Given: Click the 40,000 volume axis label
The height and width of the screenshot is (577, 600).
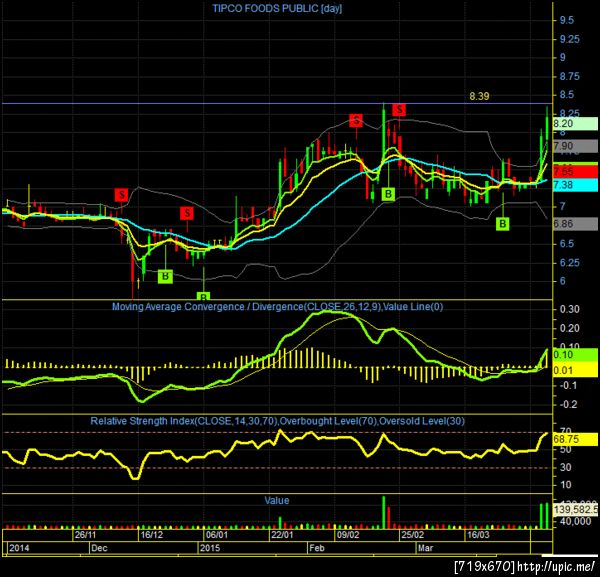Looking at the screenshot, I should 575,521.
